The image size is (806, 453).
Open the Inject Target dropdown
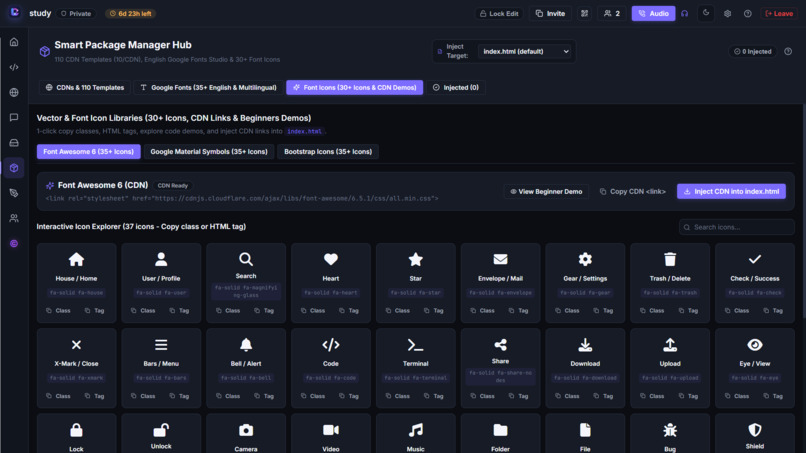pos(526,51)
